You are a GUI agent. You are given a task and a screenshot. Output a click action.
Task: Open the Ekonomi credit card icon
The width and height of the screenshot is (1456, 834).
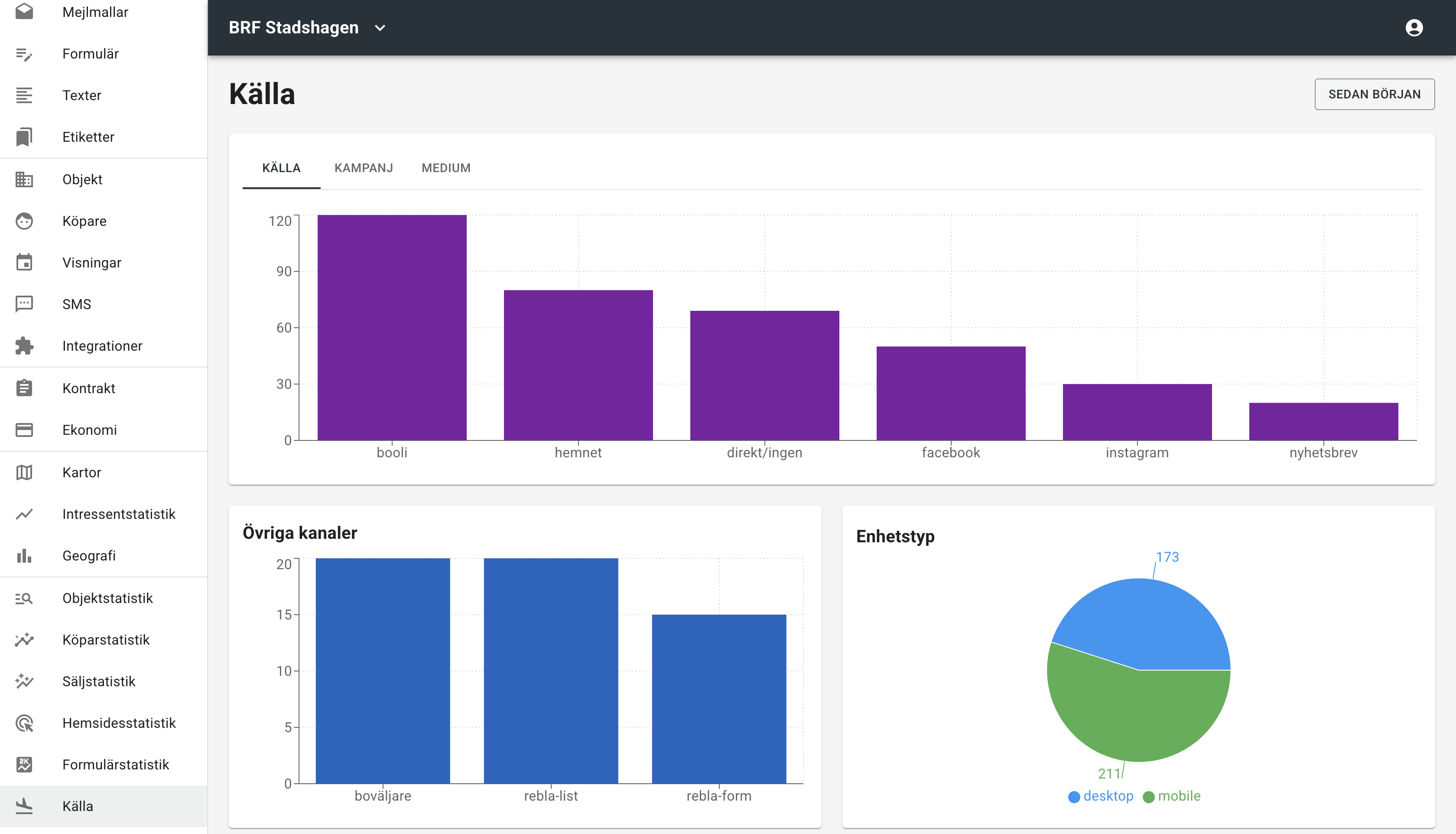tap(24, 430)
